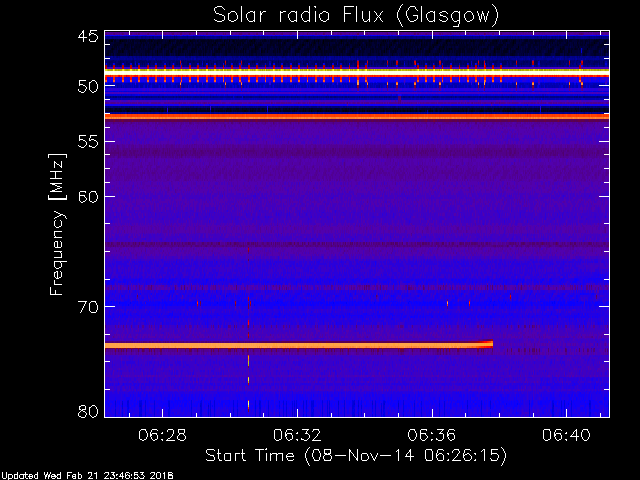Click the time tick label "06:40"
This screenshot has height=480, width=640.
coord(567,435)
